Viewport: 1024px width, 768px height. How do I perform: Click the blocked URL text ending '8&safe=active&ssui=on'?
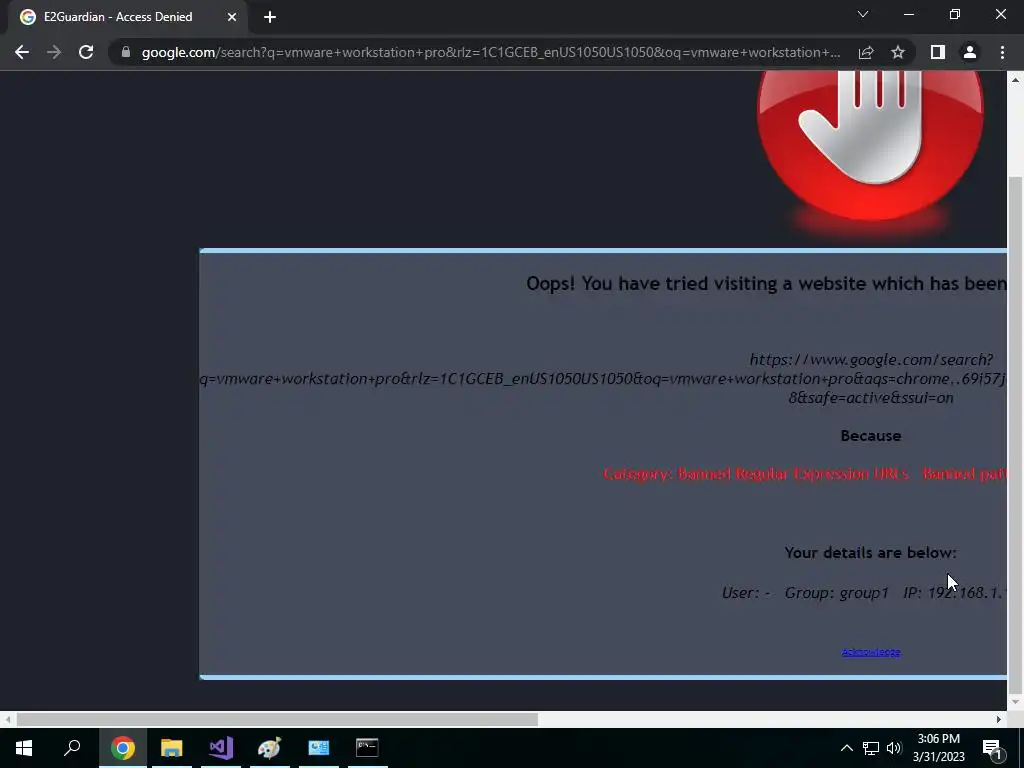coord(871,398)
